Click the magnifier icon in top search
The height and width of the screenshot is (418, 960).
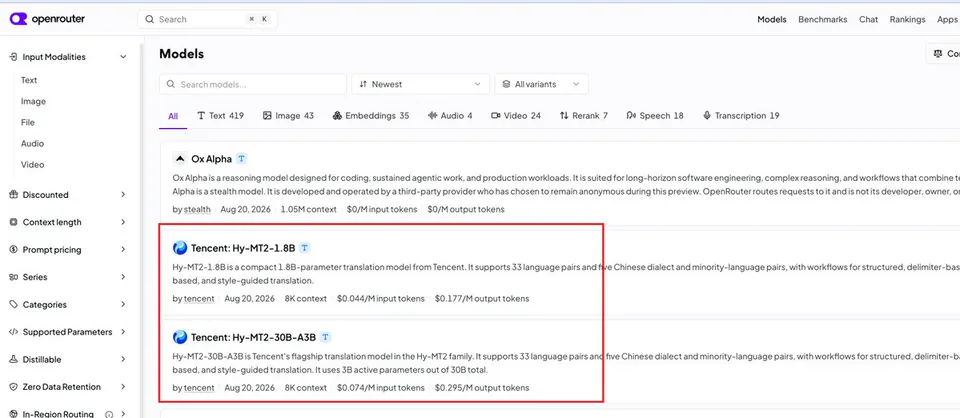[149, 20]
